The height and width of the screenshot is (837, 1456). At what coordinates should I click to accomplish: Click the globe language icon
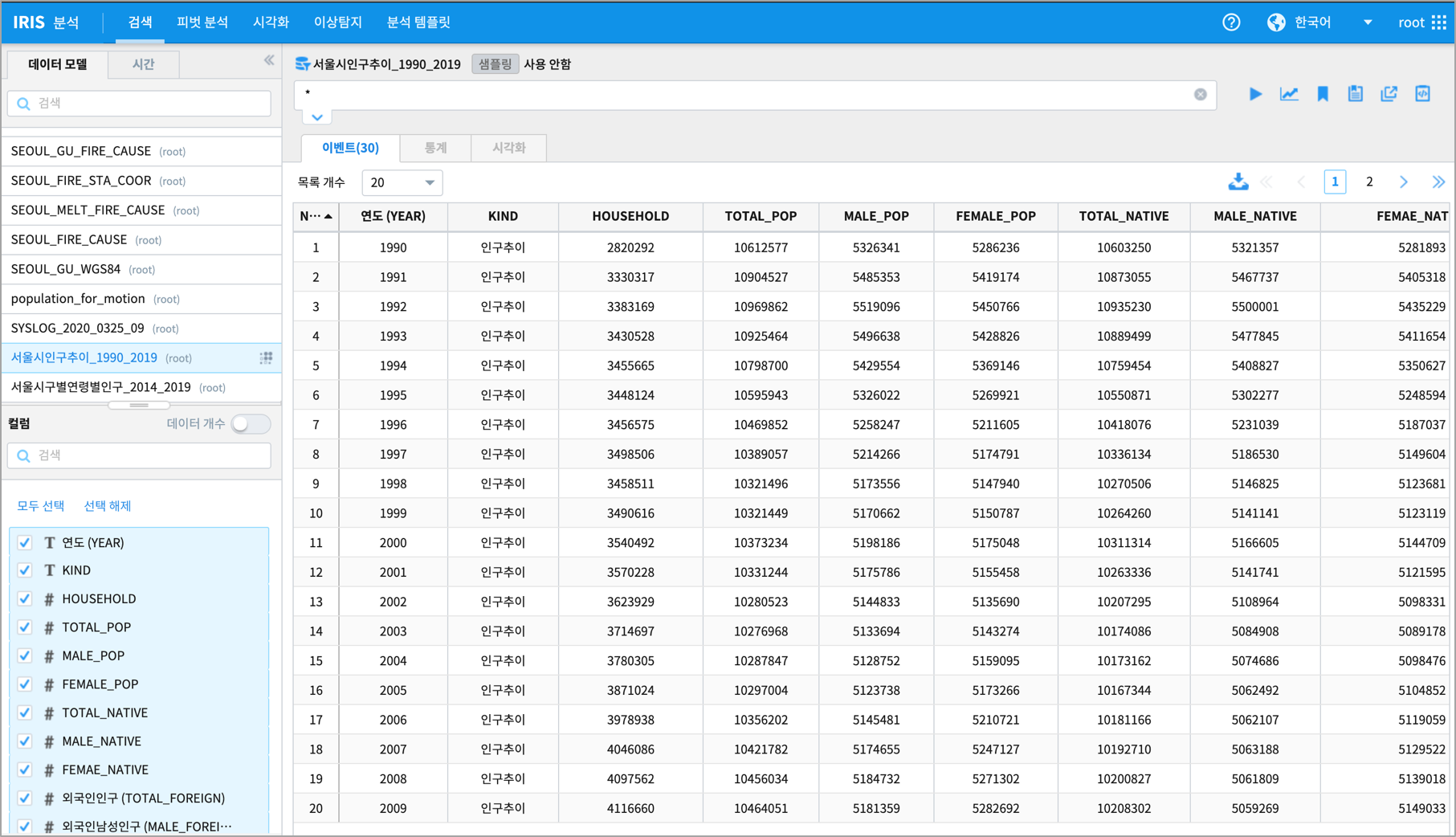click(x=1276, y=22)
